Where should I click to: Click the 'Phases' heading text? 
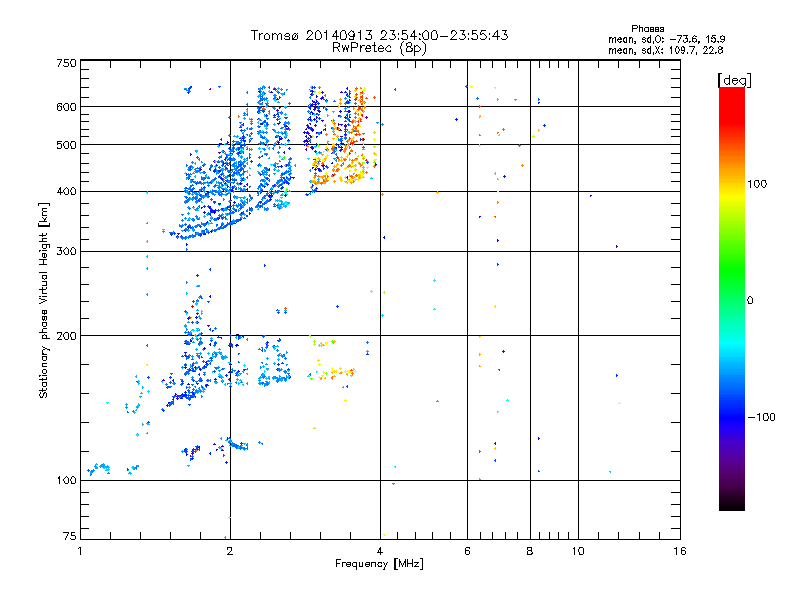(x=647, y=29)
